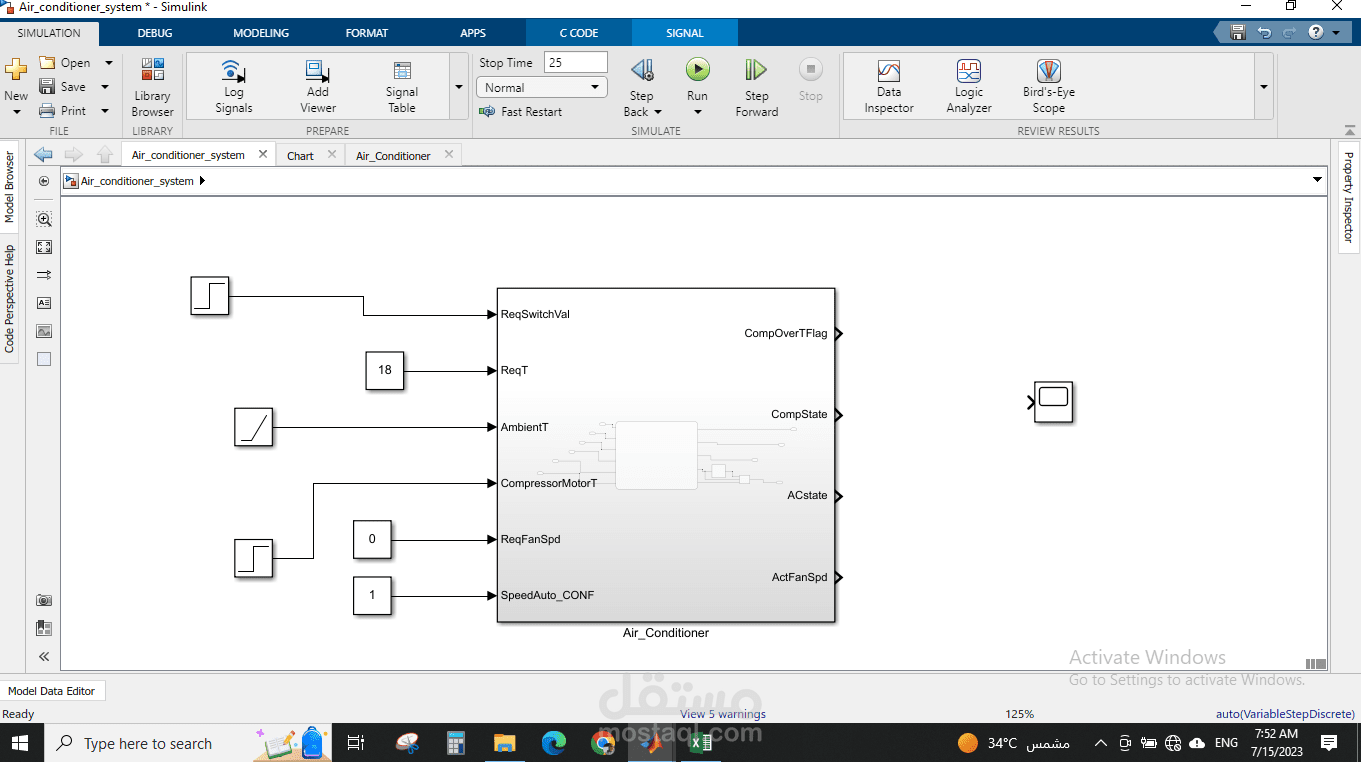Open the Code Perspective Help panel

pos(9,298)
